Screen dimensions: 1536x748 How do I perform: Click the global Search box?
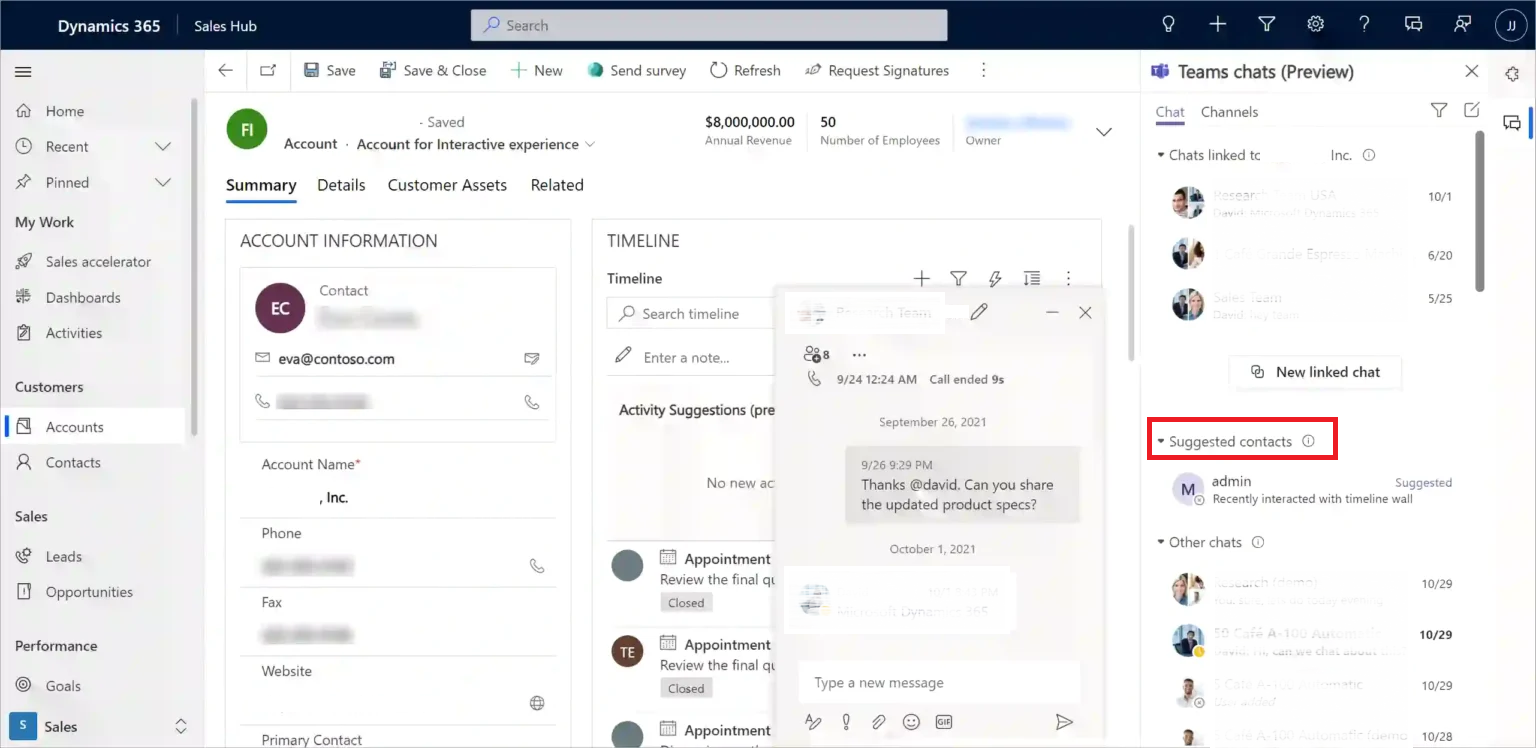pyautogui.click(x=709, y=26)
